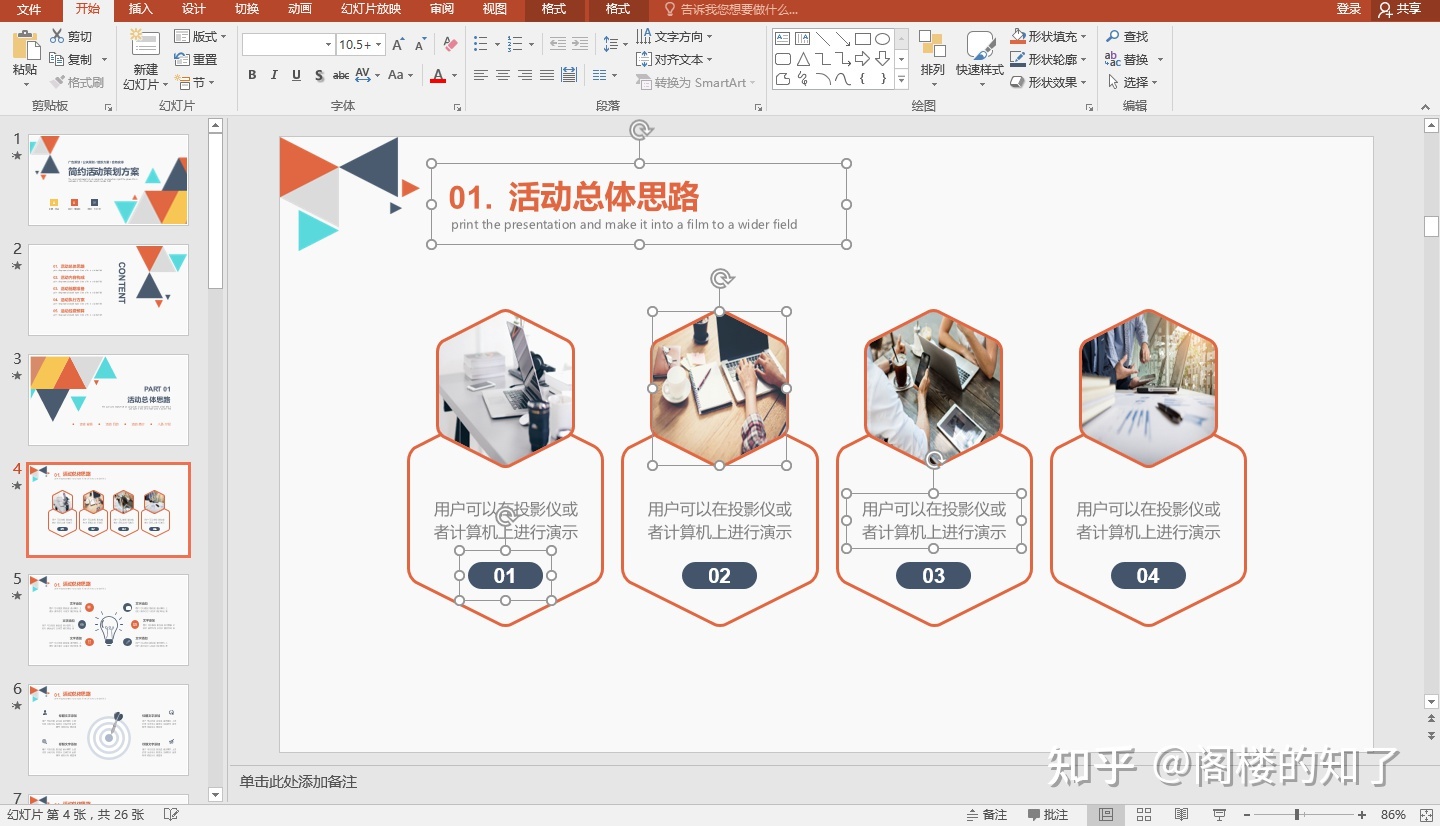The image size is (1440, 826).
Task: Click the justify text alignment icon
Action: 547,75
